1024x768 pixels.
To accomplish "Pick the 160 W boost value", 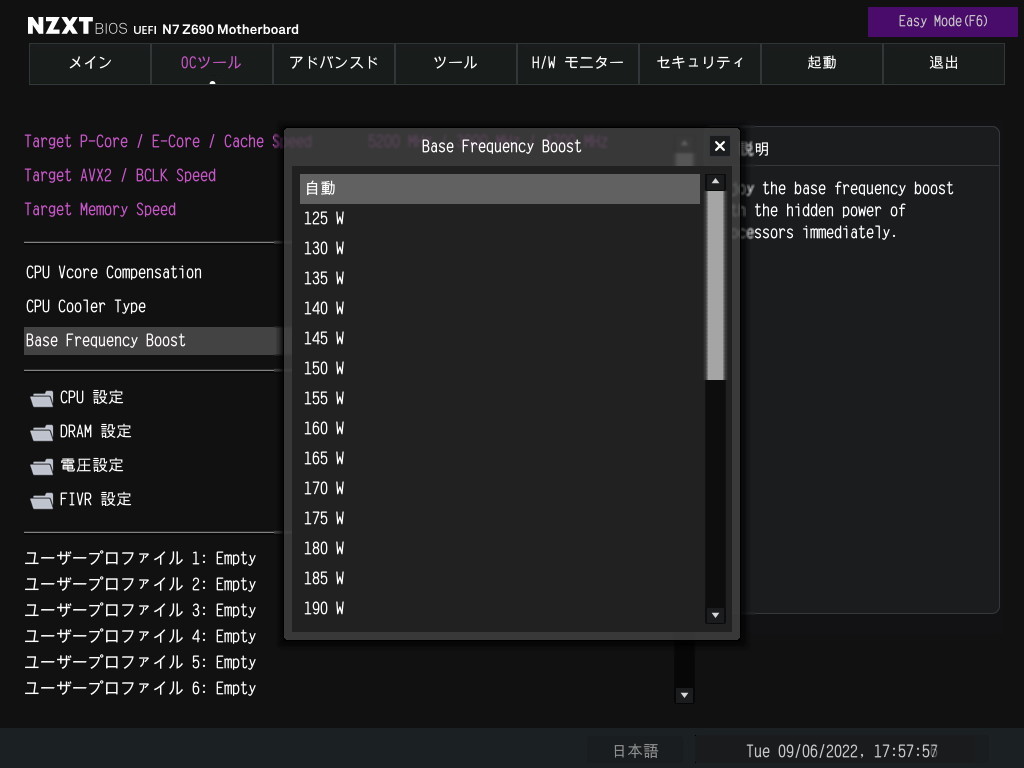I will (500, 429).
